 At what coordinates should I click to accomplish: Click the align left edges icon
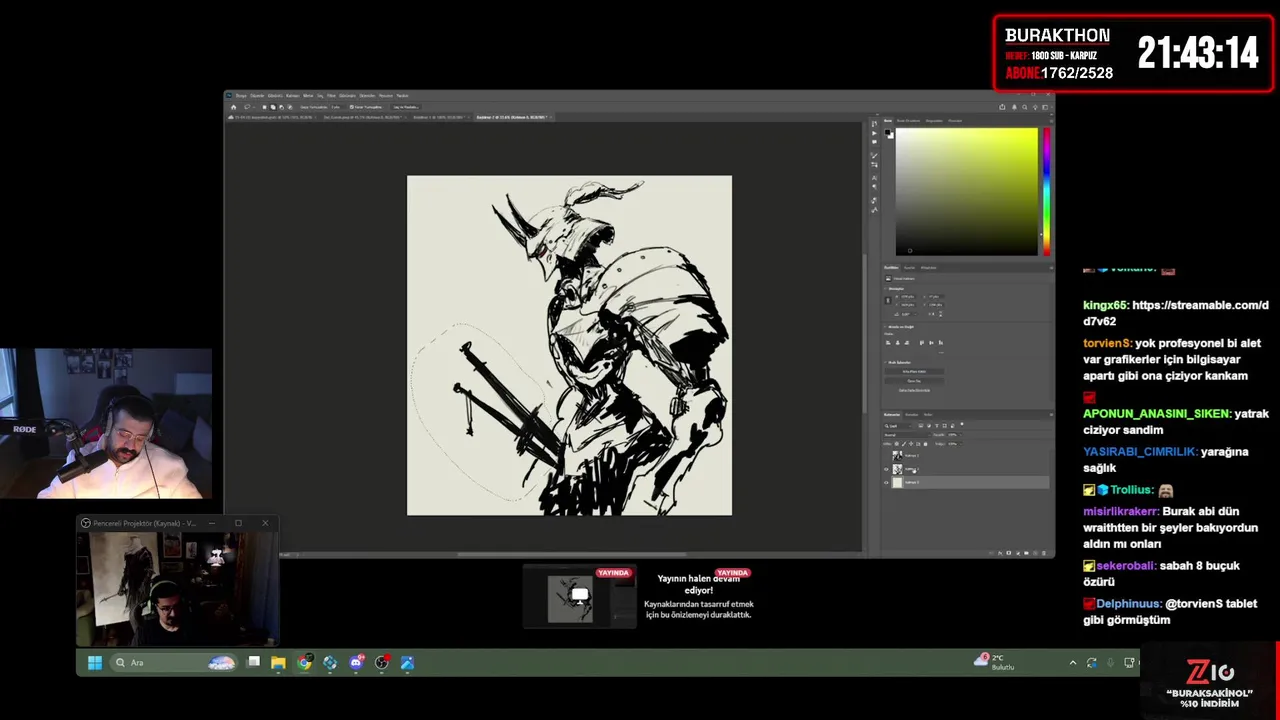[888, 343]
